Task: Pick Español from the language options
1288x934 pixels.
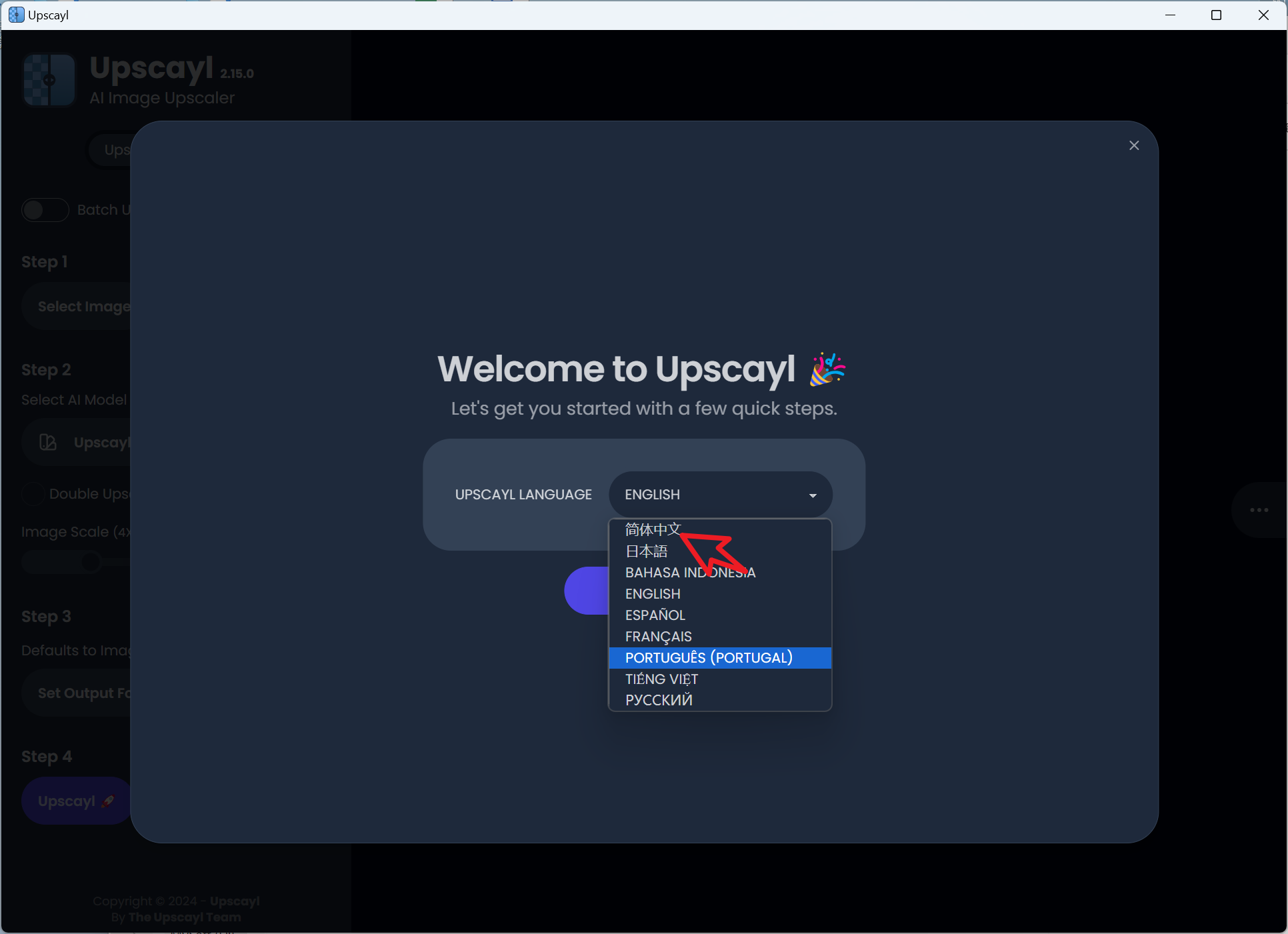Action: (721, 615)
